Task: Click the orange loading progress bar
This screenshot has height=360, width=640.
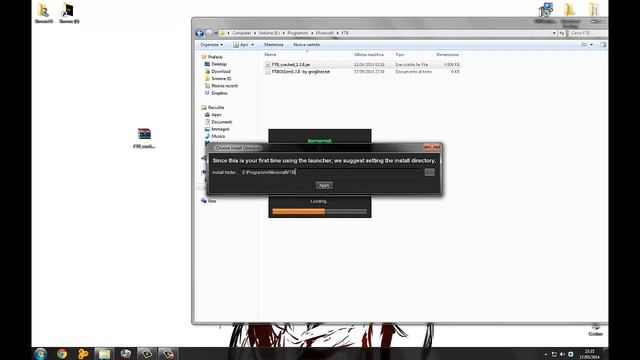Action: coord(320,211)
